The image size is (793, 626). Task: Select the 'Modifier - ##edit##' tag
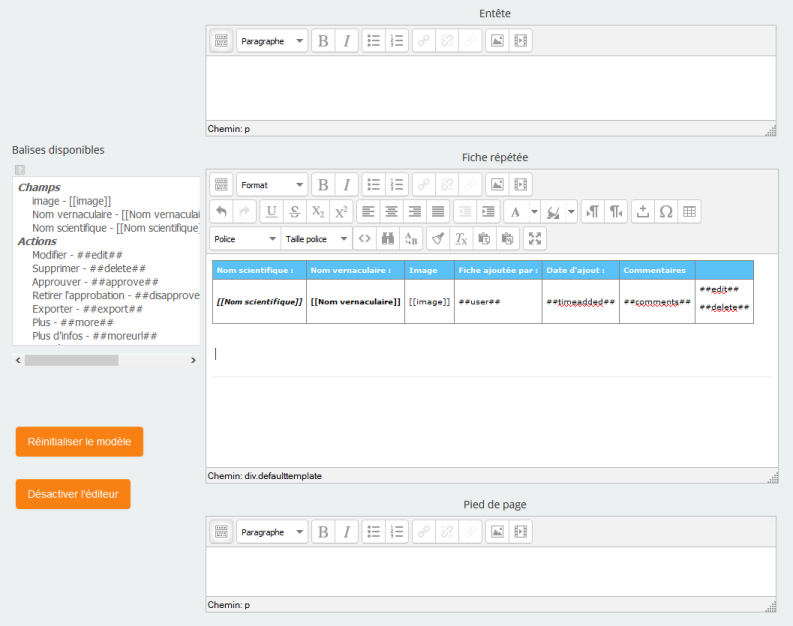point(77,255)
